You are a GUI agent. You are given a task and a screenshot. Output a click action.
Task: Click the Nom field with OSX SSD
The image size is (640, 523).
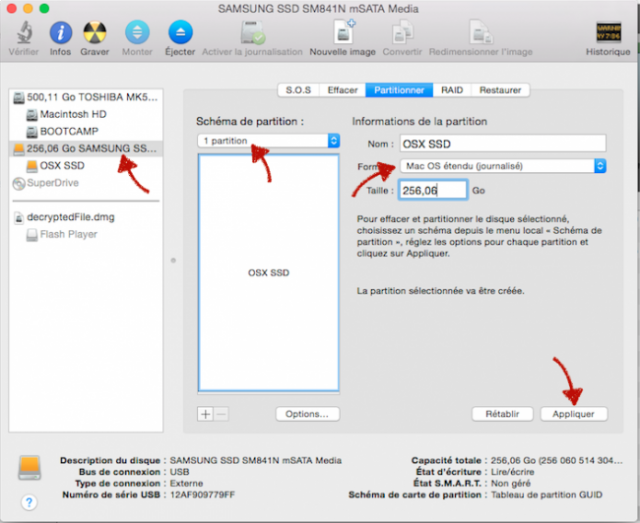tap(503, 144)
